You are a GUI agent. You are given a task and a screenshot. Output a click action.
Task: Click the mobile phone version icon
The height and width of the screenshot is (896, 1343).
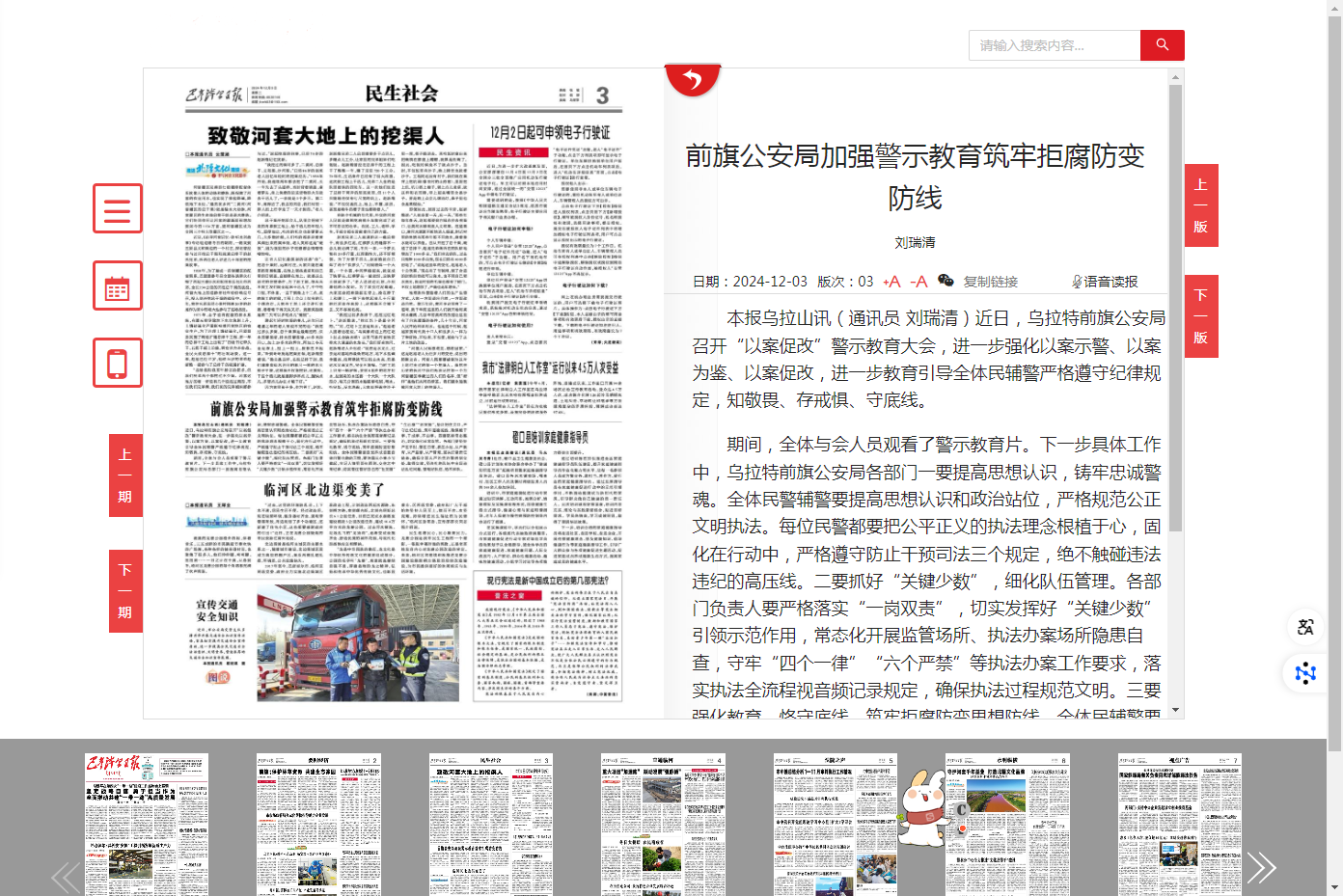pyautogui.click(x=118, y=363)
